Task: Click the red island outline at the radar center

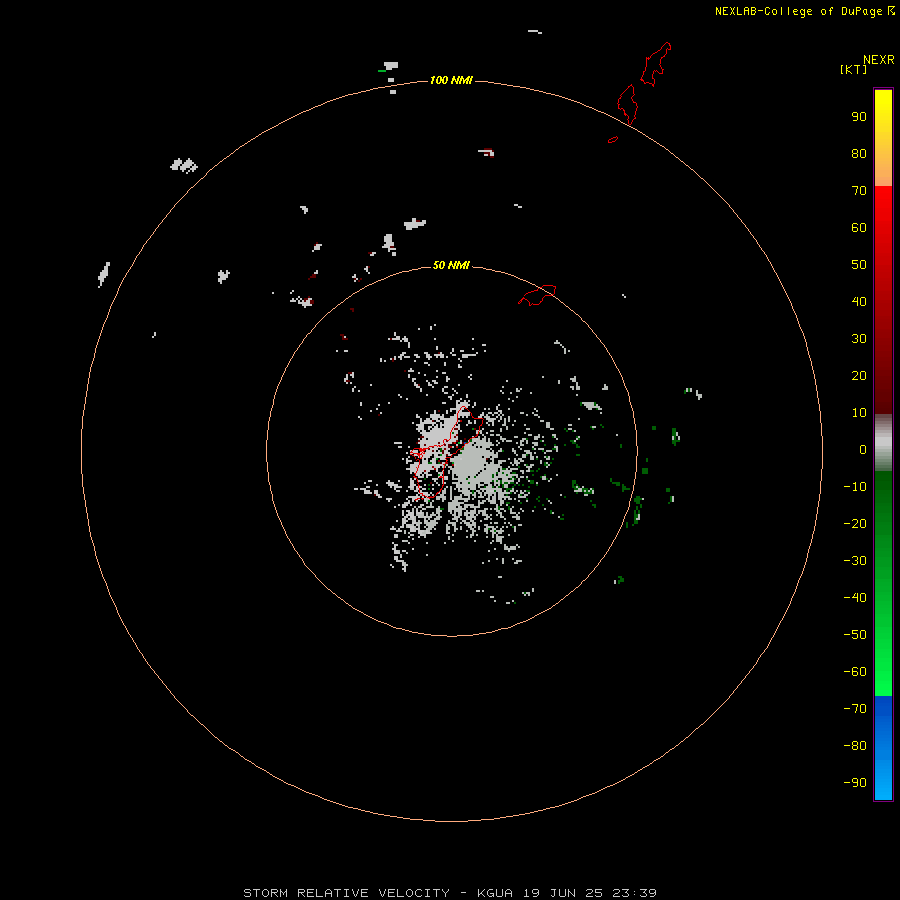Action: pos(447,452)
